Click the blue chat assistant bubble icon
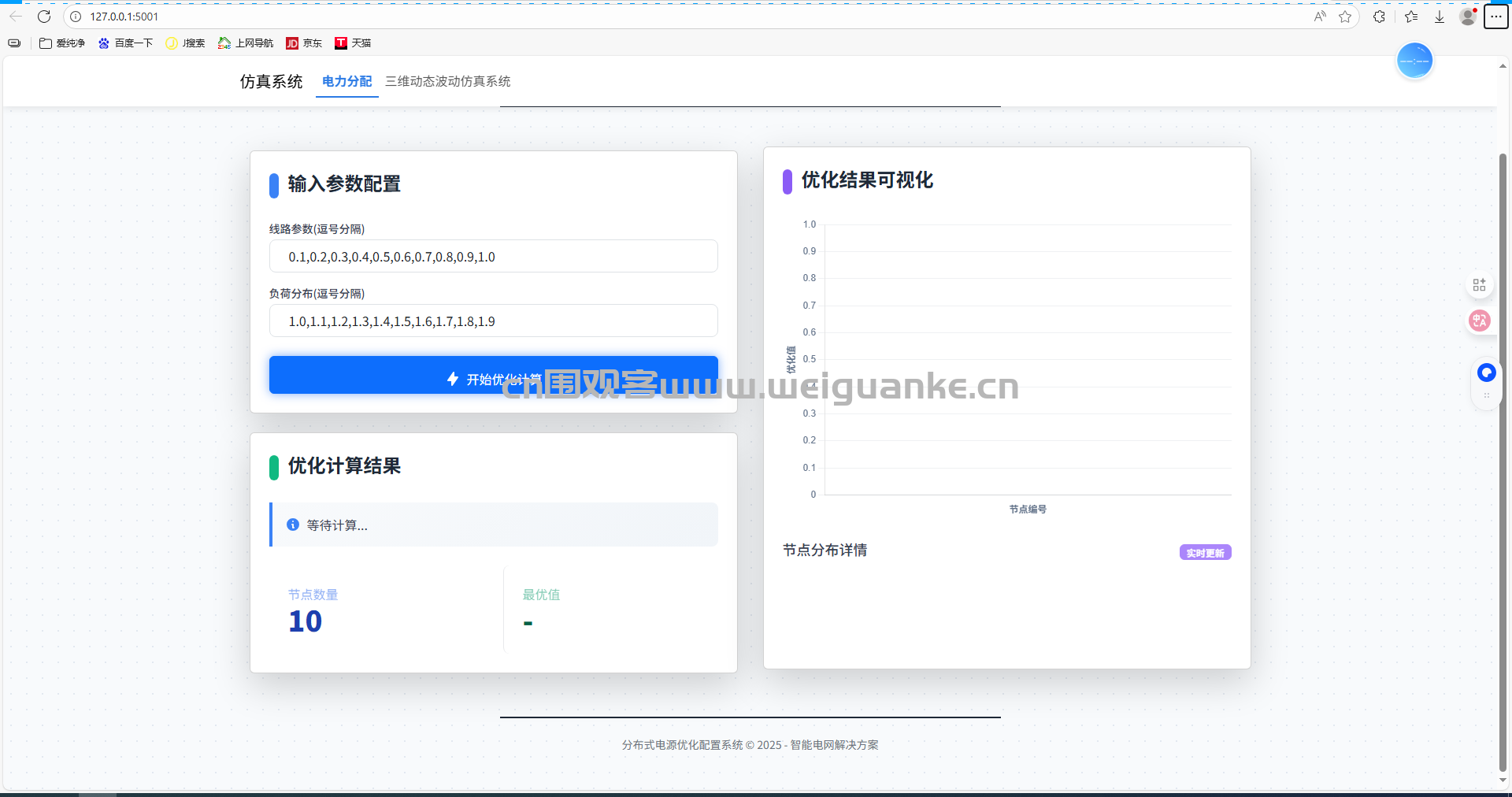Viewport: 1512px width, 797px height. [x=1486, y=373]
